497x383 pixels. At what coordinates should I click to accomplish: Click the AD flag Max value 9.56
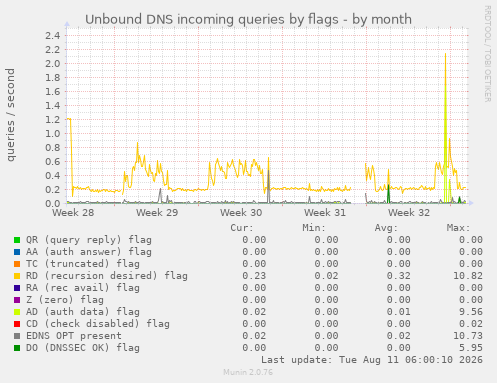[471, 312]
